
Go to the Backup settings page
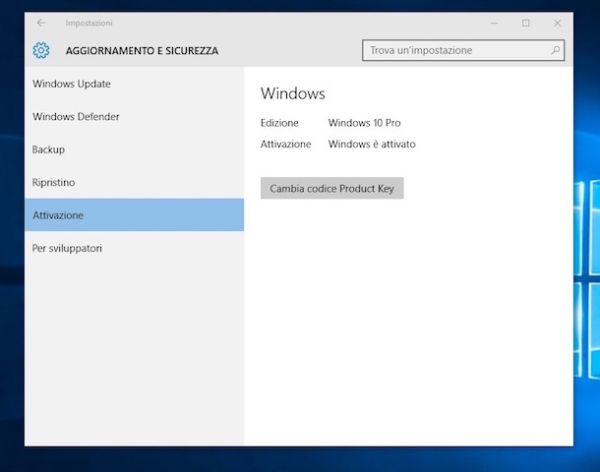tap(49, 150)
